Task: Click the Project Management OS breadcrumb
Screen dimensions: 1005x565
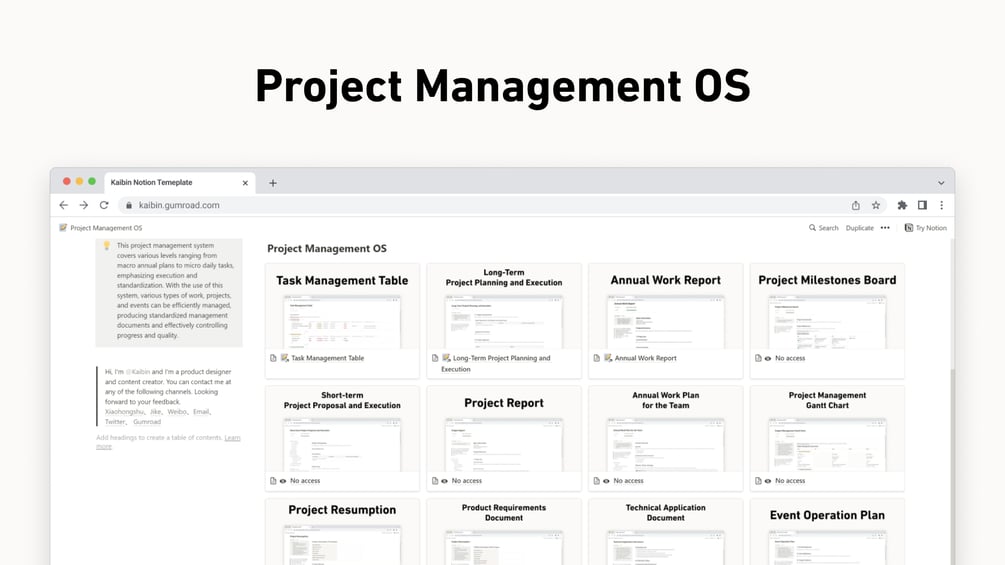Action: (x=106, y=227)
